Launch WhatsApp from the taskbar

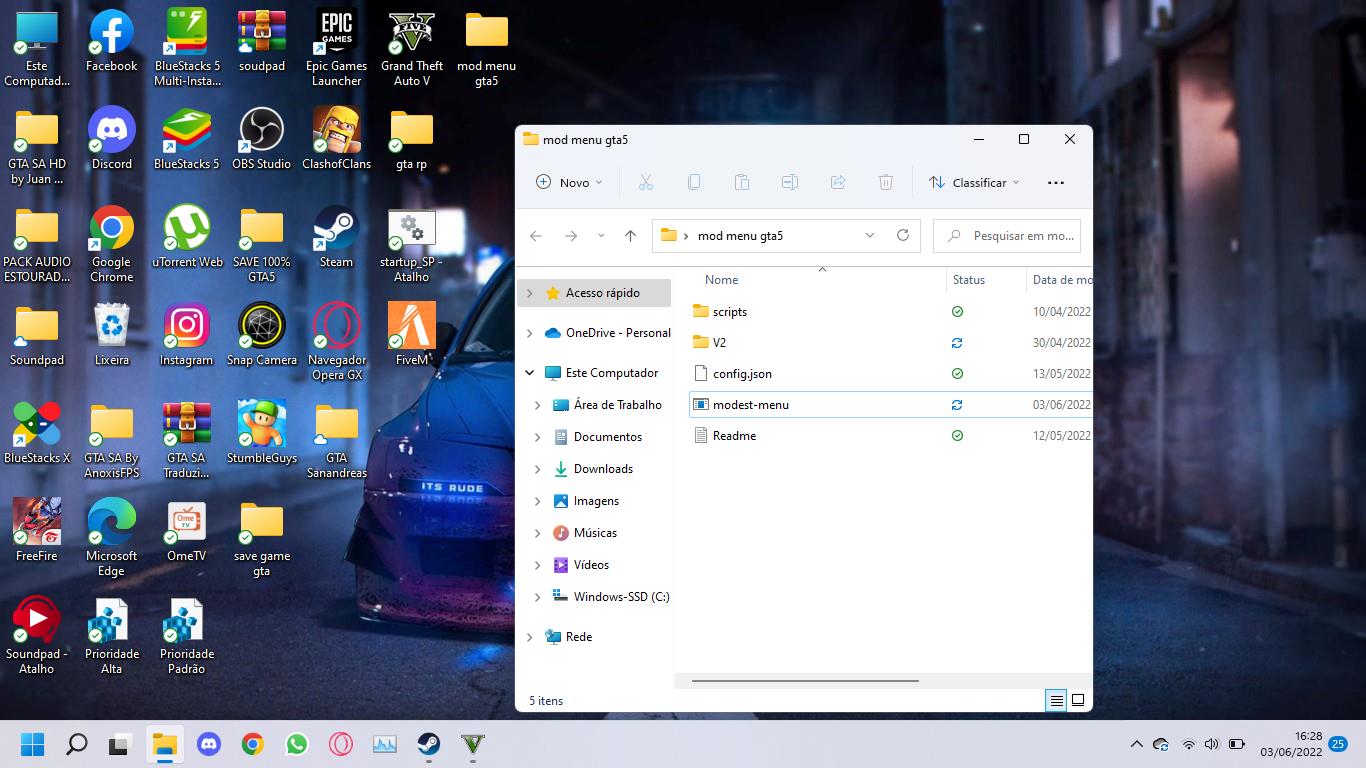pyautogui.click(x=296, y=744)
